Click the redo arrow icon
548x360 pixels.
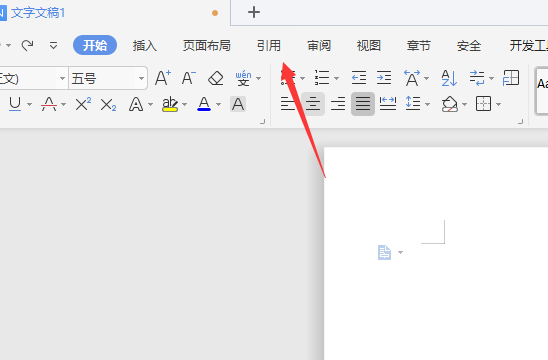27,45
